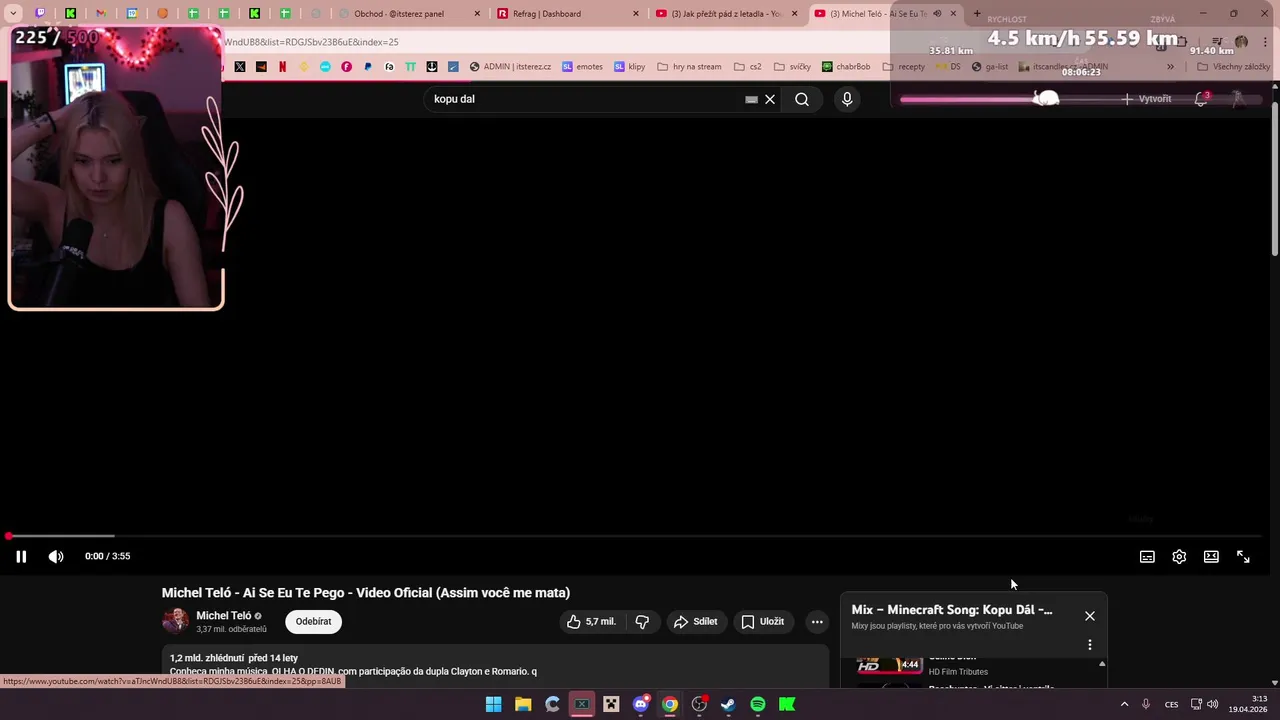Toggle subtitles in the video player

(1147, 557)
